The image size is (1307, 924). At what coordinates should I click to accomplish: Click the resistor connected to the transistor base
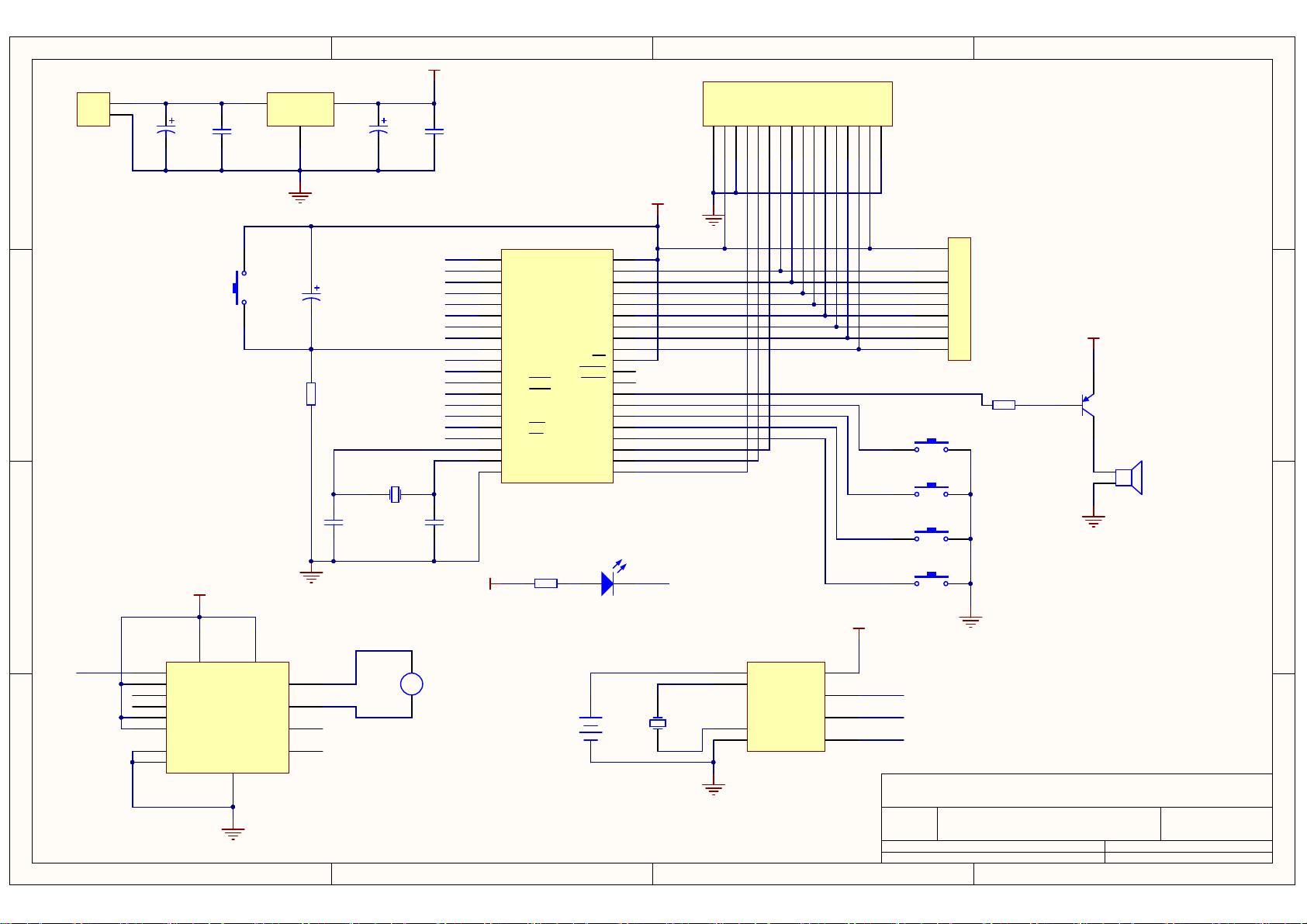click(x=1004, y=405)
